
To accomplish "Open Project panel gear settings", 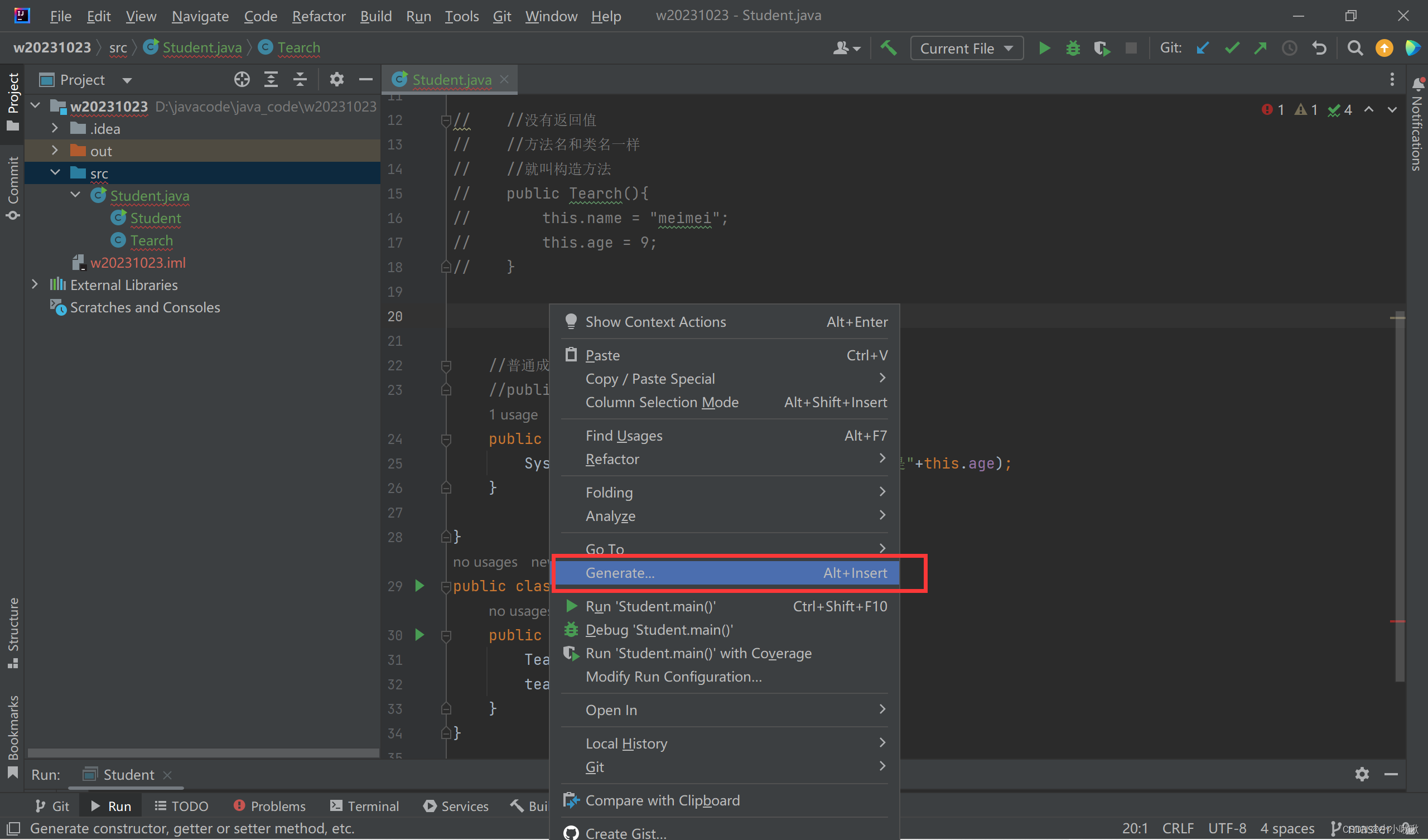I will [336, 79].
